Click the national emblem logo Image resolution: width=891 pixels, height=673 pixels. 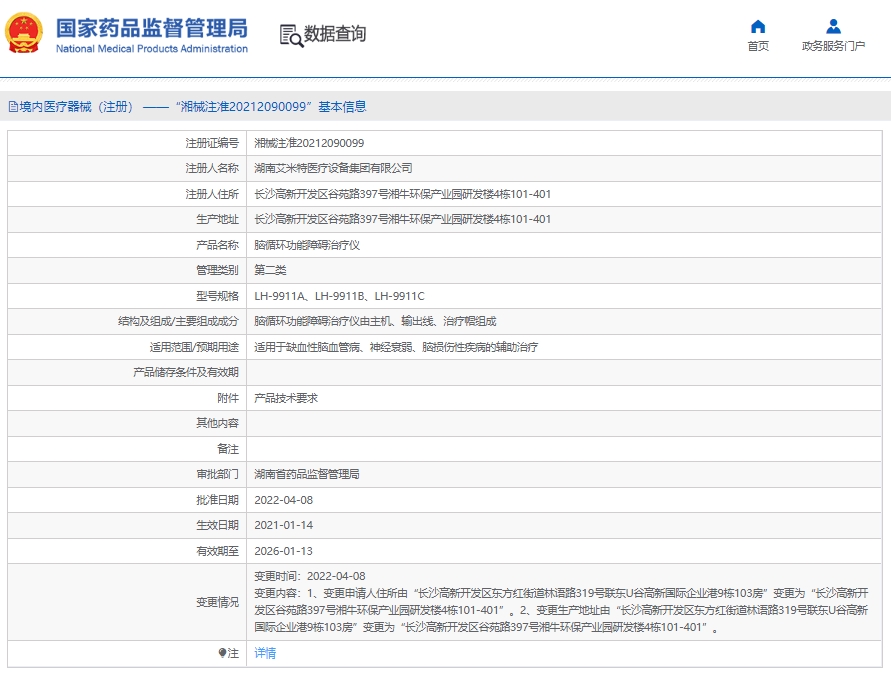[24, 34]
